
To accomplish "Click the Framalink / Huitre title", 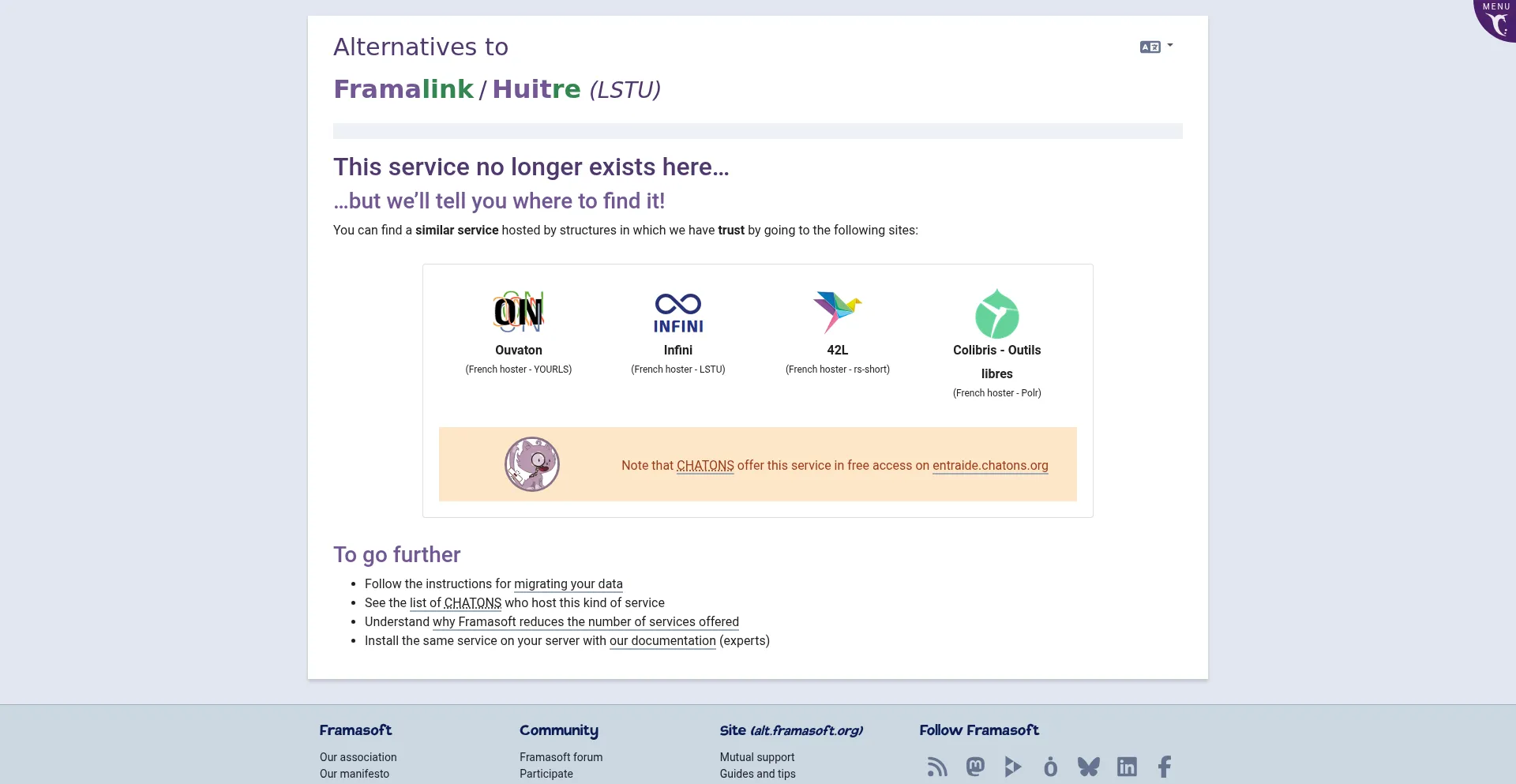I will point(497,89).
